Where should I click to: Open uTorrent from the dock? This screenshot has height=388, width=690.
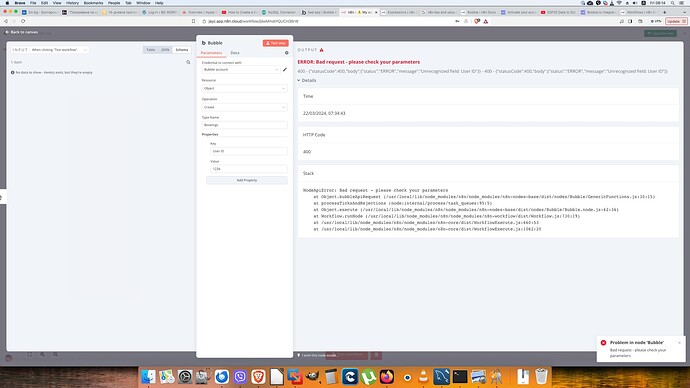pyautogui.click(x=368, y=377)
